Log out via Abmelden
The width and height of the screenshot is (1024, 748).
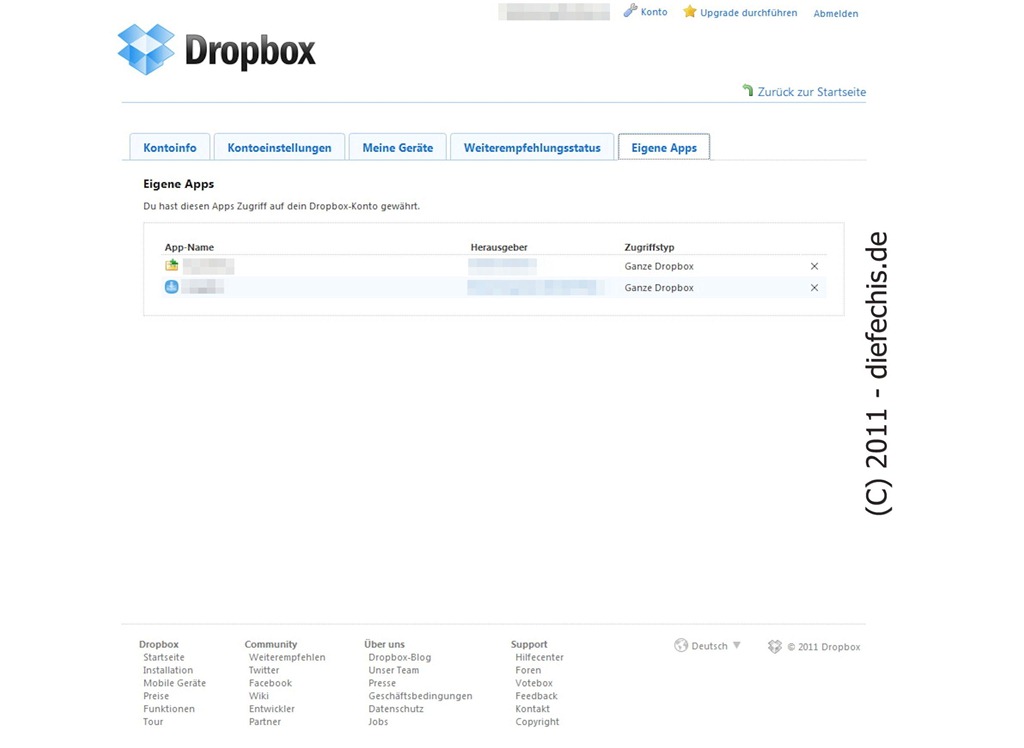pyautogui.click(x=836, y=13)
